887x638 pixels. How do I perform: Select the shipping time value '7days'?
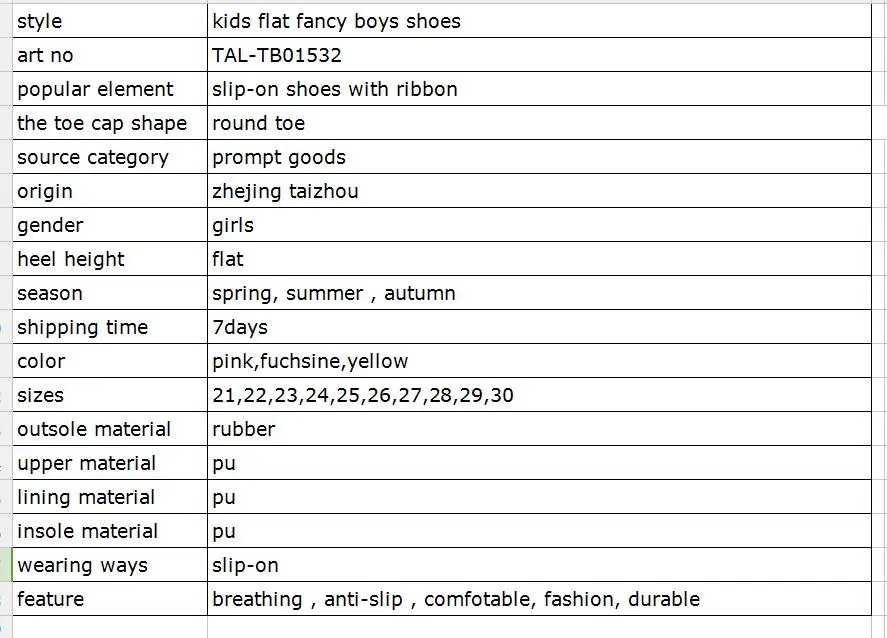click(240, 327)
